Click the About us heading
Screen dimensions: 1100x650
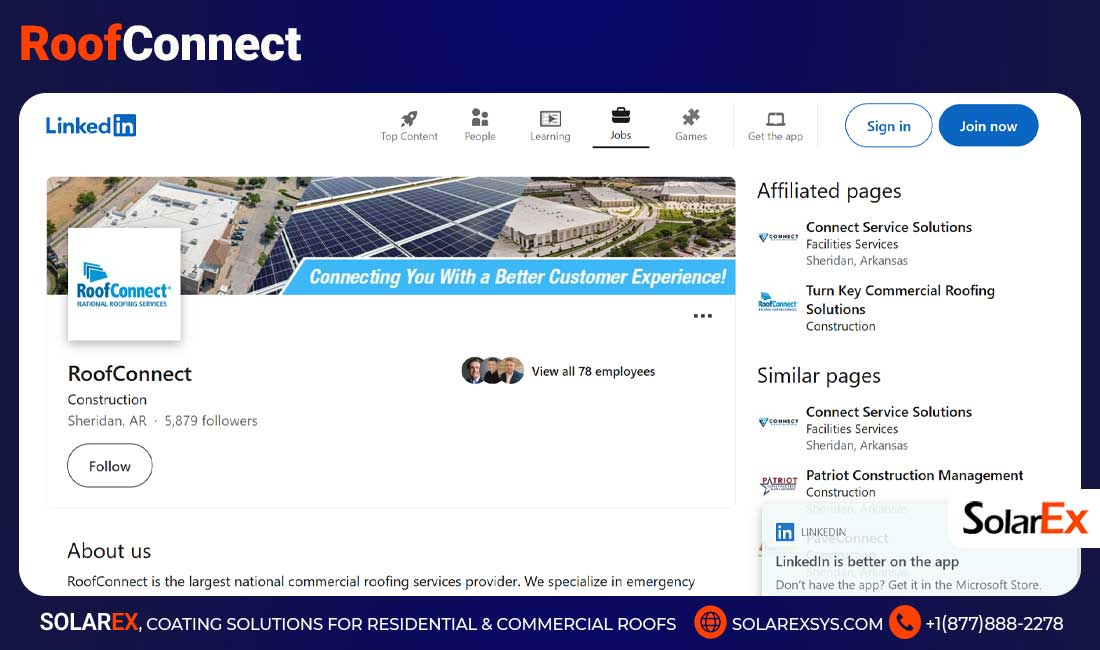click(109, 550)
